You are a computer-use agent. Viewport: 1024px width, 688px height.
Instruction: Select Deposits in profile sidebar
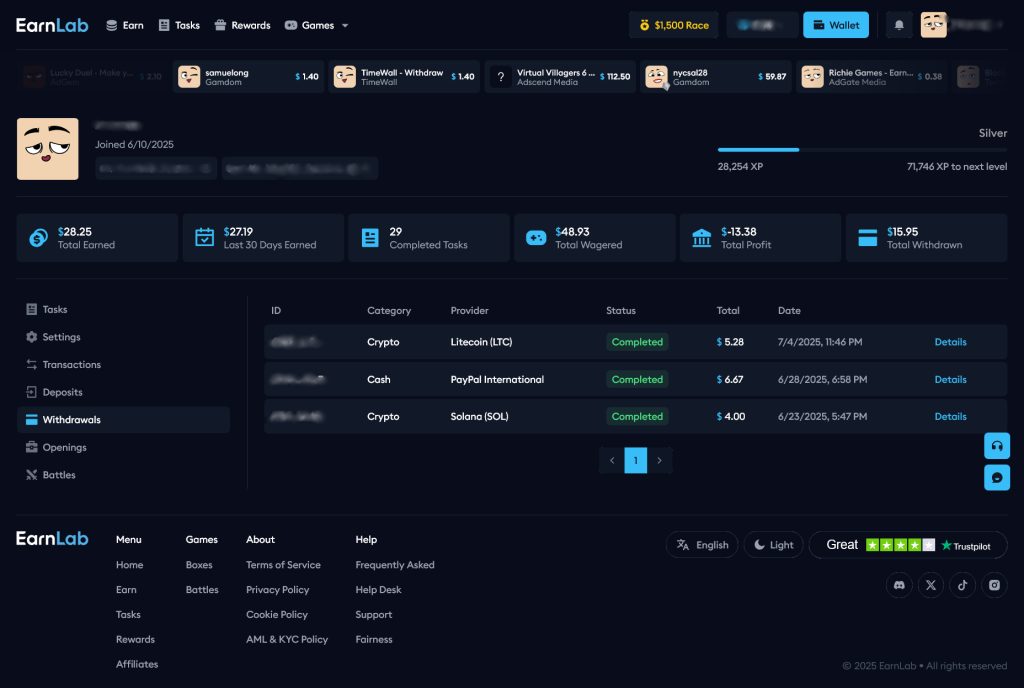(123, 392)
